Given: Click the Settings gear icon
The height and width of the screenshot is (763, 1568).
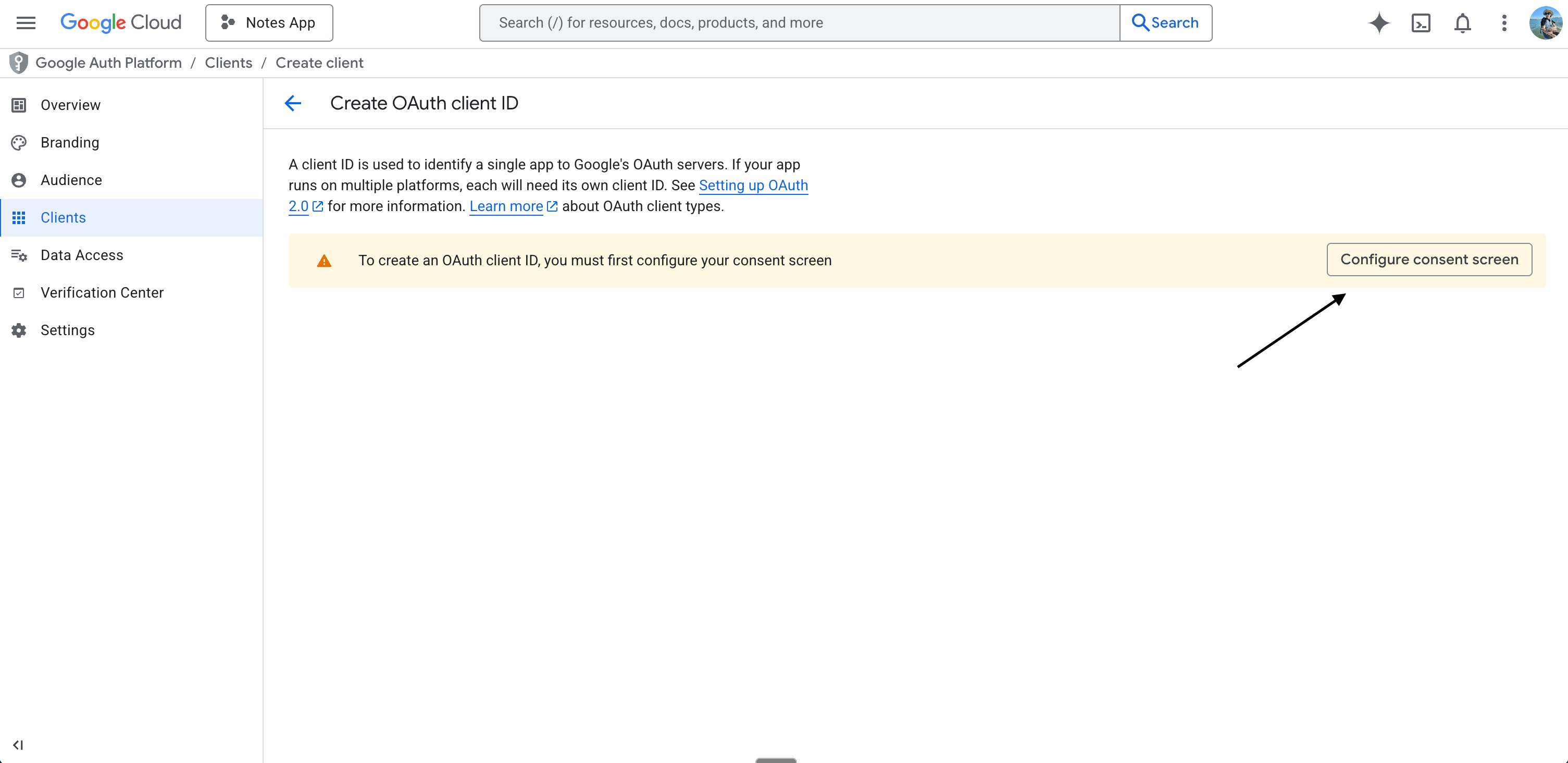Looking at the screenshot, I should tap(19, 330).
